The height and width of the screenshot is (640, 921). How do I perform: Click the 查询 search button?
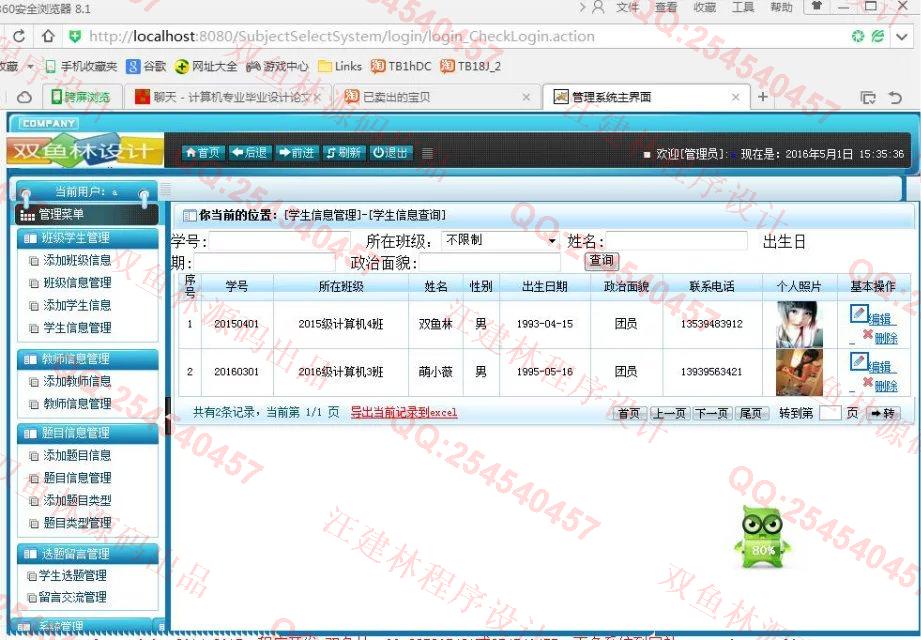click(601, 261)
